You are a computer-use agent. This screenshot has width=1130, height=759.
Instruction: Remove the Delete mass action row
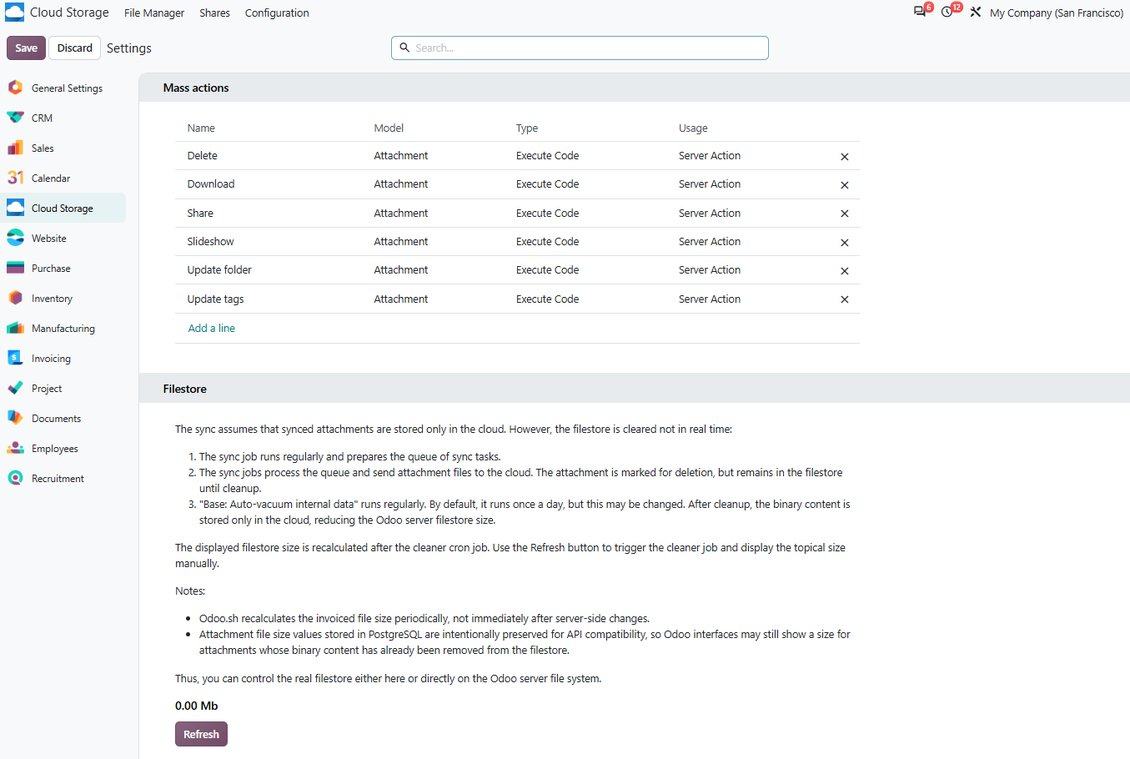(845, 156)
